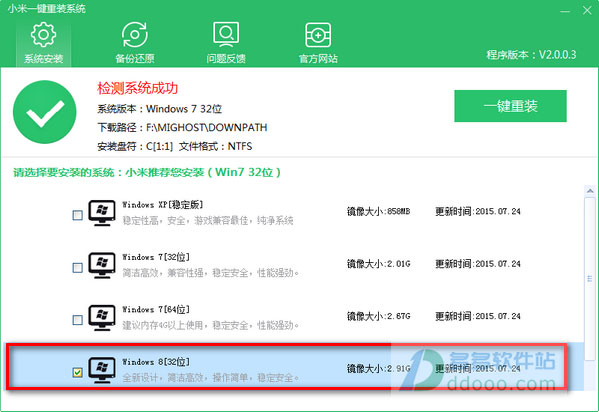Click the 下载路径 F:\MIGHOST\DOWNPATH text
599x412 pixels.
point(182,127)
